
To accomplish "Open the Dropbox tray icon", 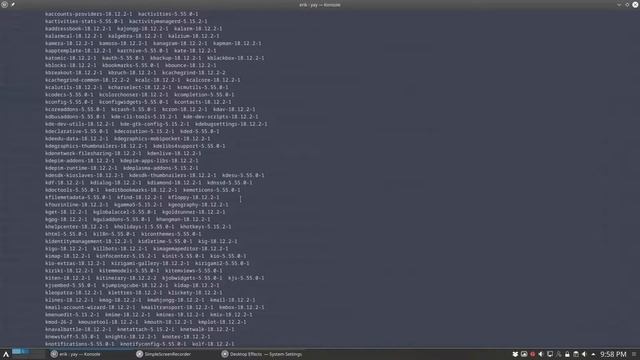I will (x=515, y=354).
